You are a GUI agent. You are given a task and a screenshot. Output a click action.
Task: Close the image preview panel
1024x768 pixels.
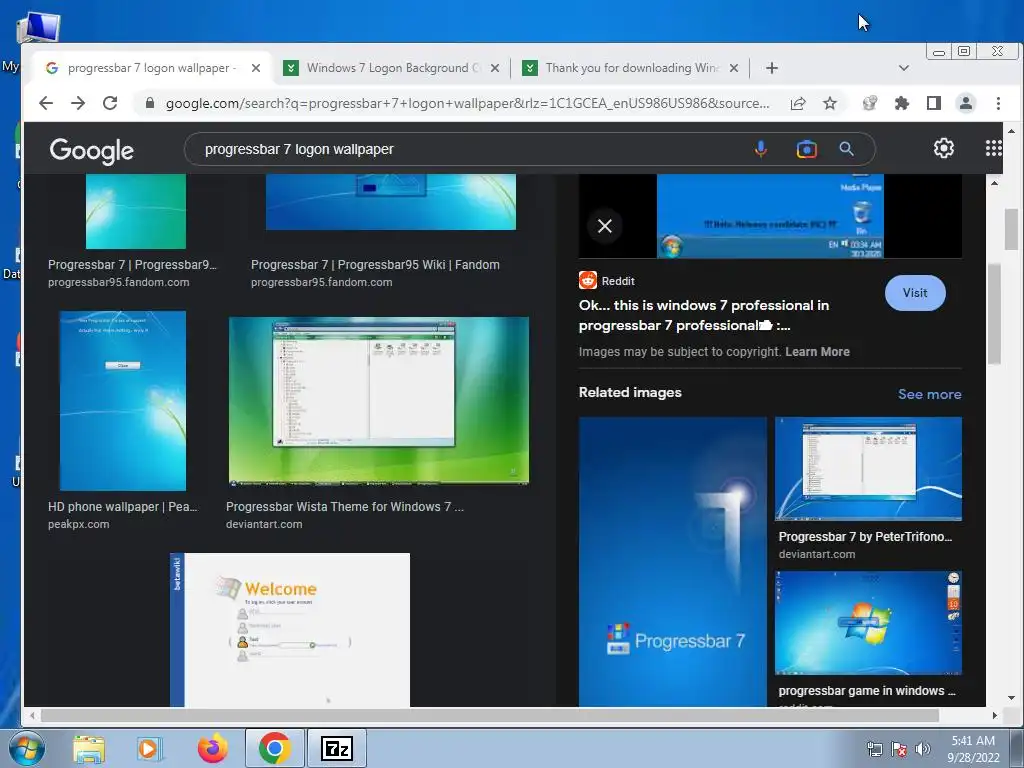[x=605, y=226]
